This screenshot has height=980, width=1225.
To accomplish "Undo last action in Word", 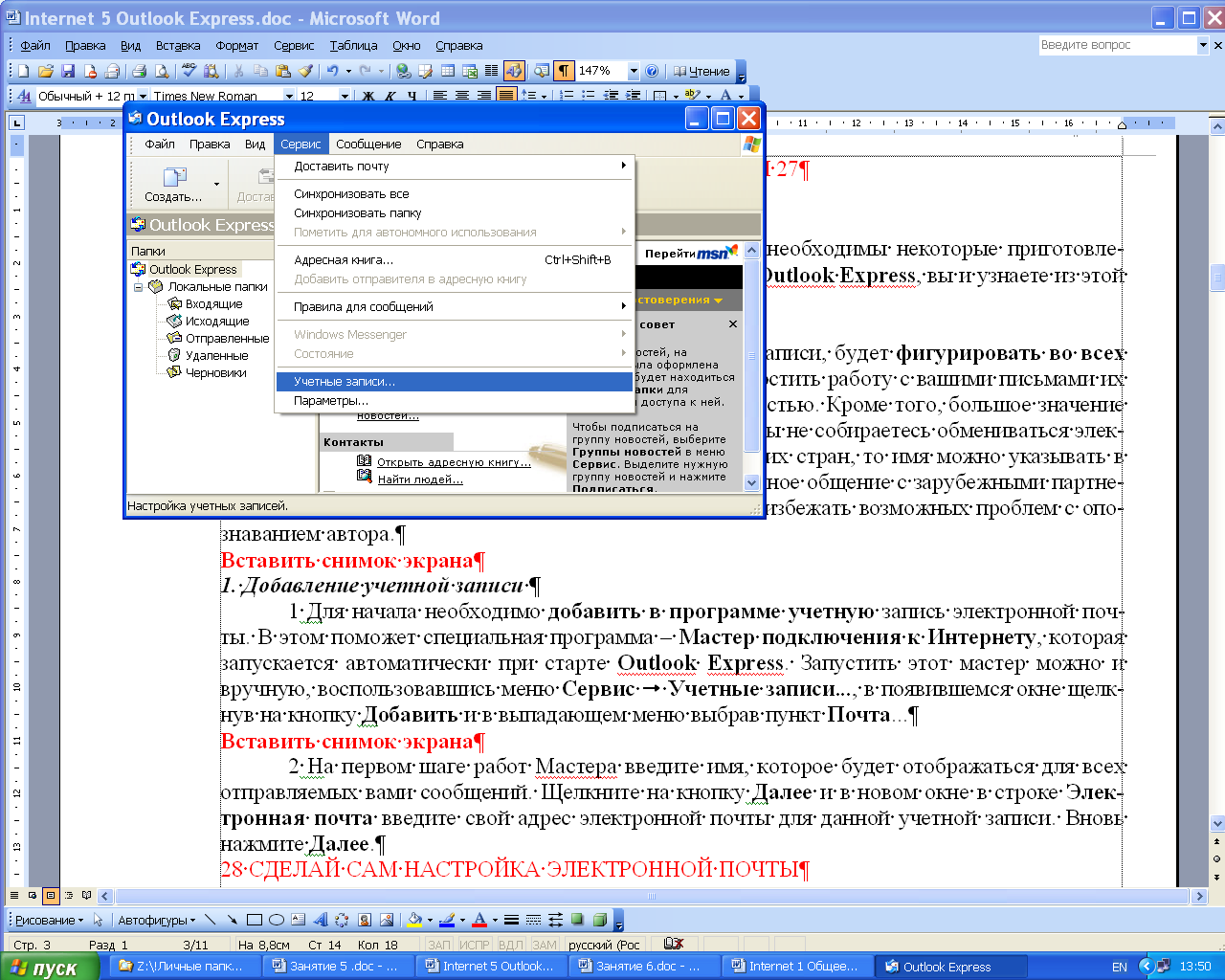I will pos(332,71).
